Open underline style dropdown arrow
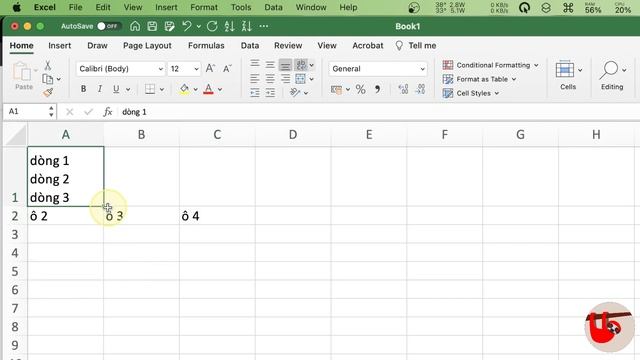Image resolution: width=640 pixels, height=360 pixels. [x=128, y=89]
